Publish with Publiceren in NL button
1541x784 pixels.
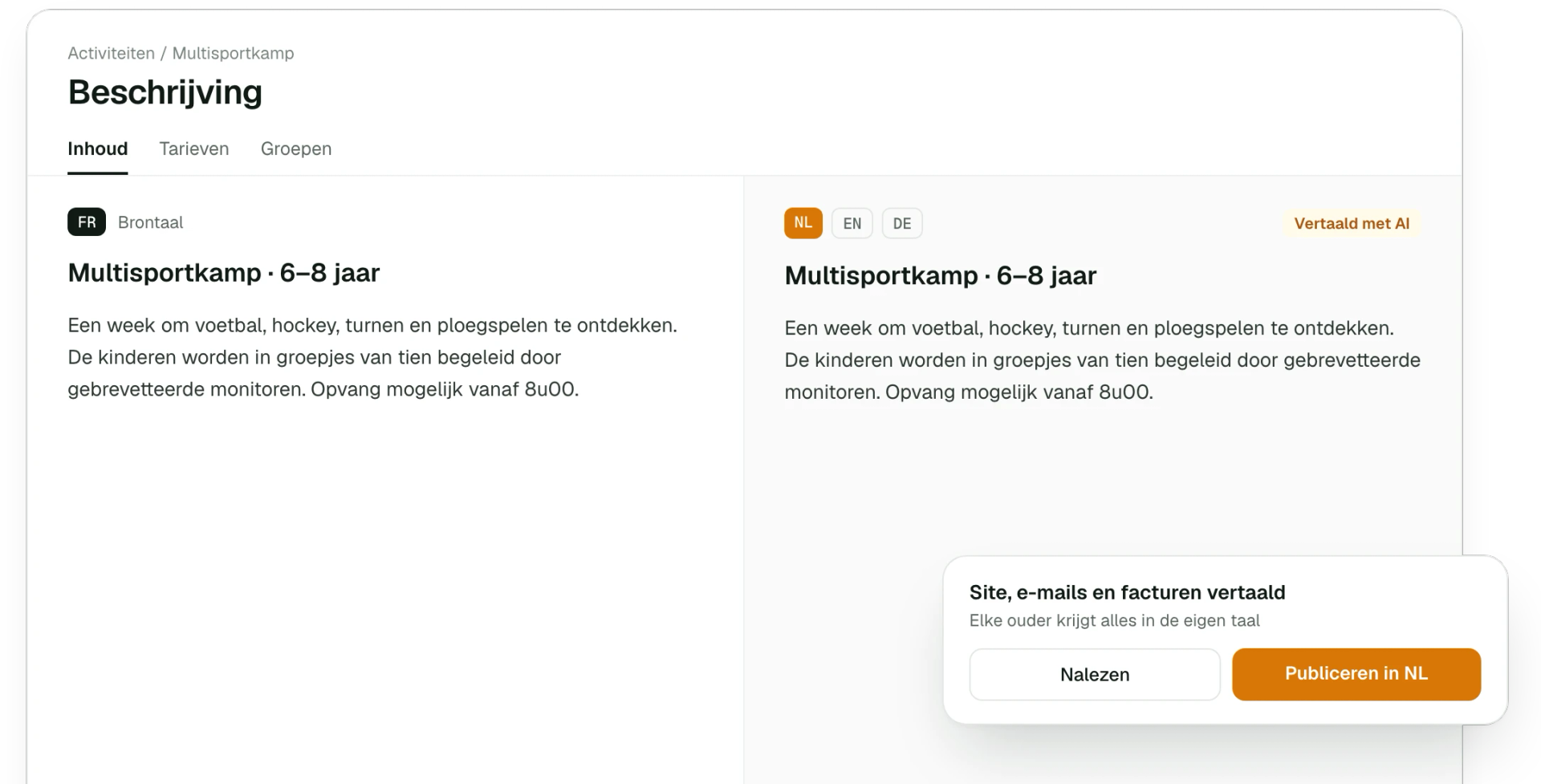click(x=1356, y=674)
